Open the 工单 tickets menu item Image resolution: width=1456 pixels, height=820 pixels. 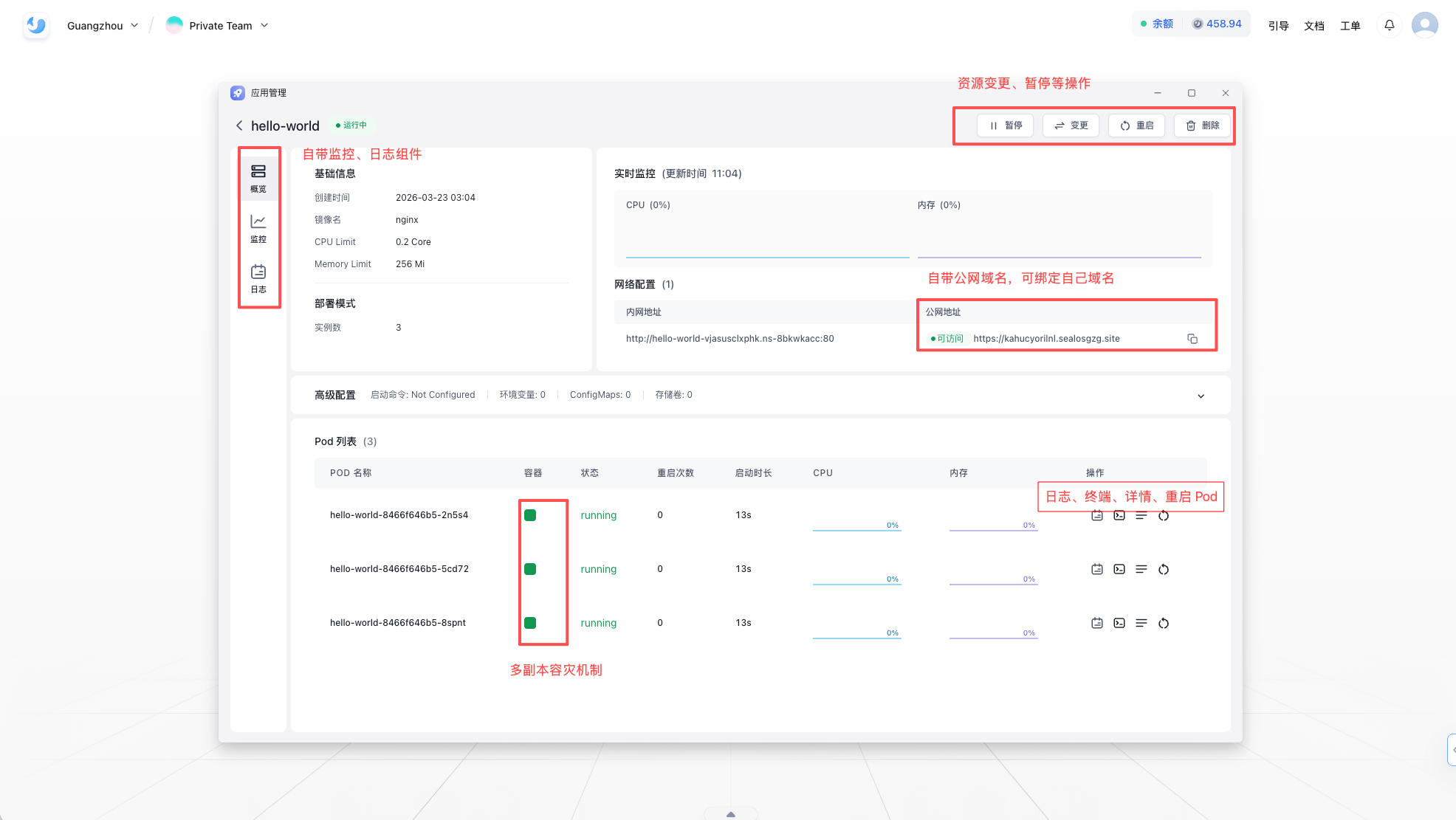click(x=1350, y=26)
